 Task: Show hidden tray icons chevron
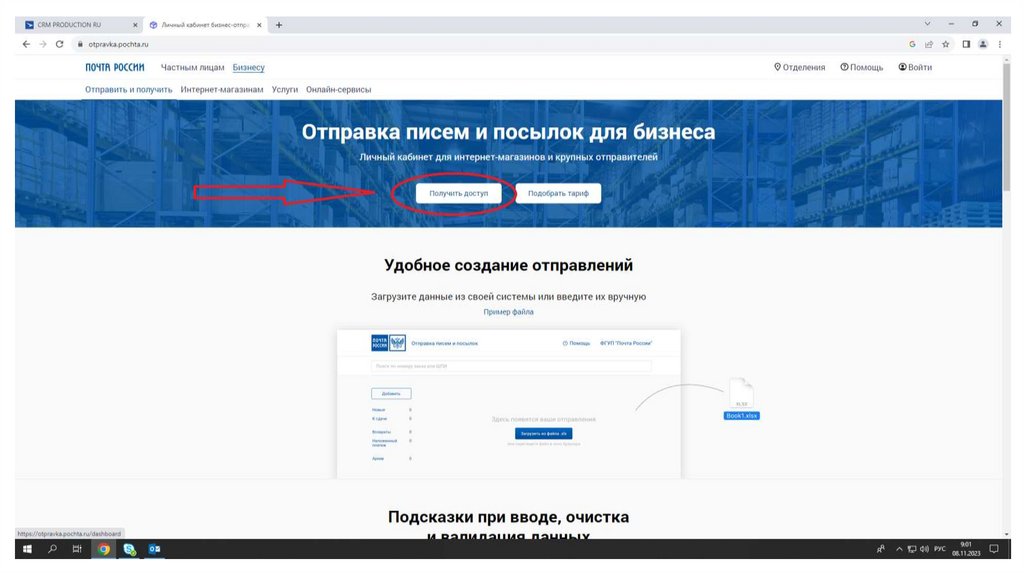(x=899, y=549)
